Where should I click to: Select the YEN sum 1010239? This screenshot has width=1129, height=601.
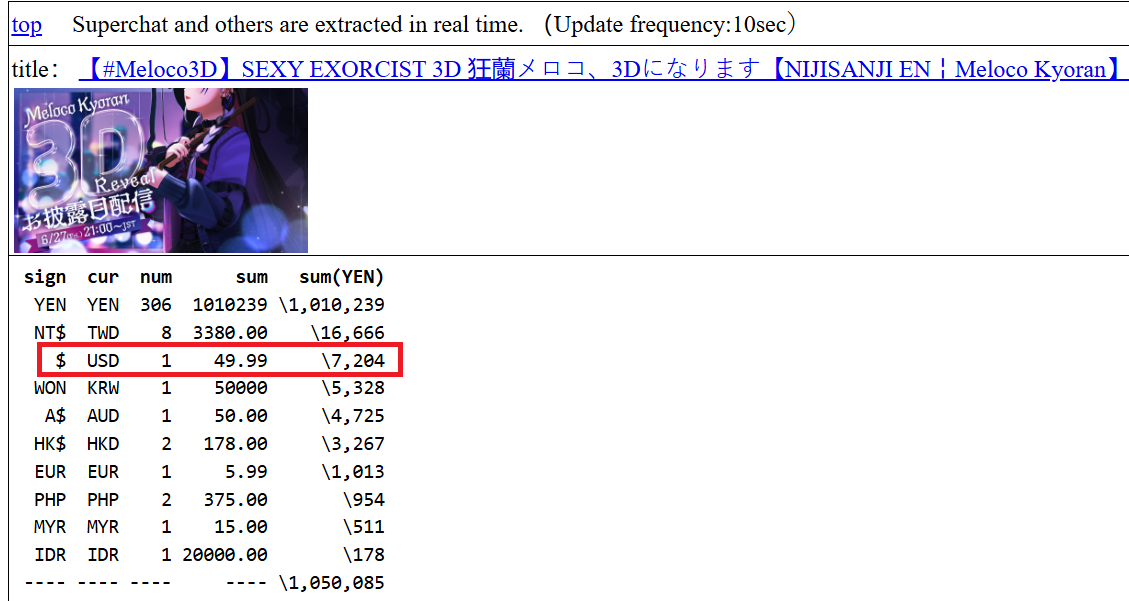coord(230,305)
